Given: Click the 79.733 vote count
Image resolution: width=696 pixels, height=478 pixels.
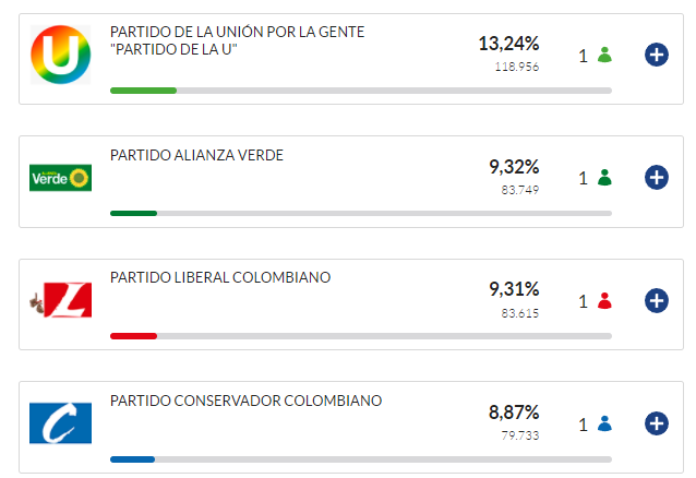Looking at the screenshot, I should [520, 435].
